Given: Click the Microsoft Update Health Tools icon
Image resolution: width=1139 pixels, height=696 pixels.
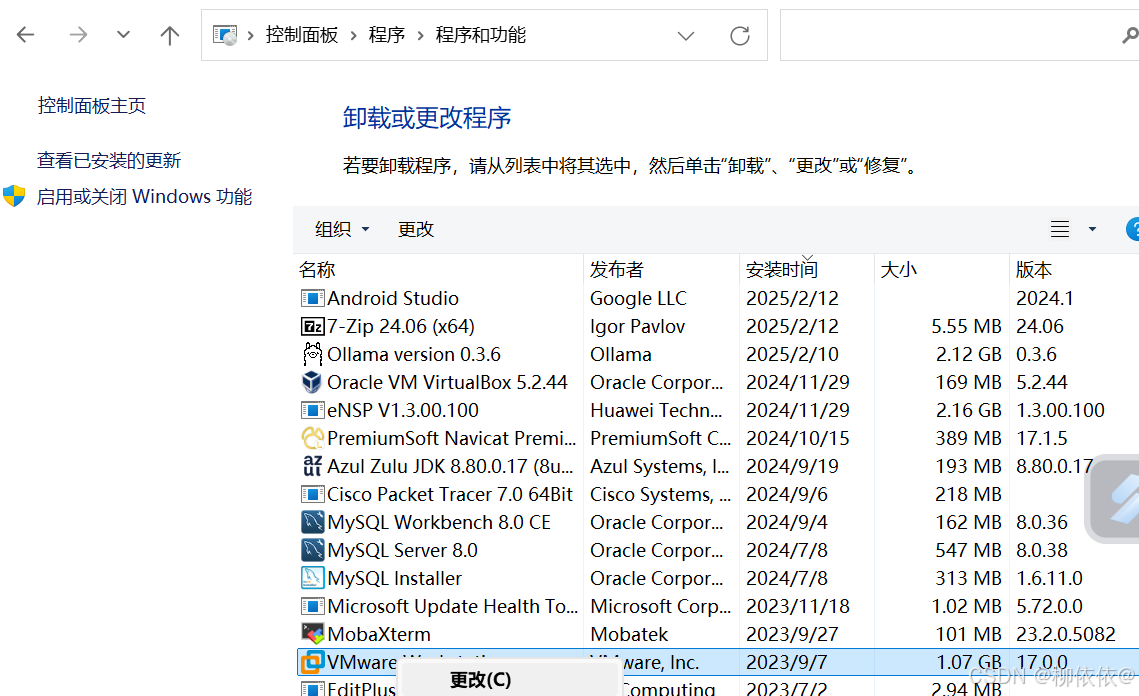Looking at the screenshot, I should tap(312, 607).
